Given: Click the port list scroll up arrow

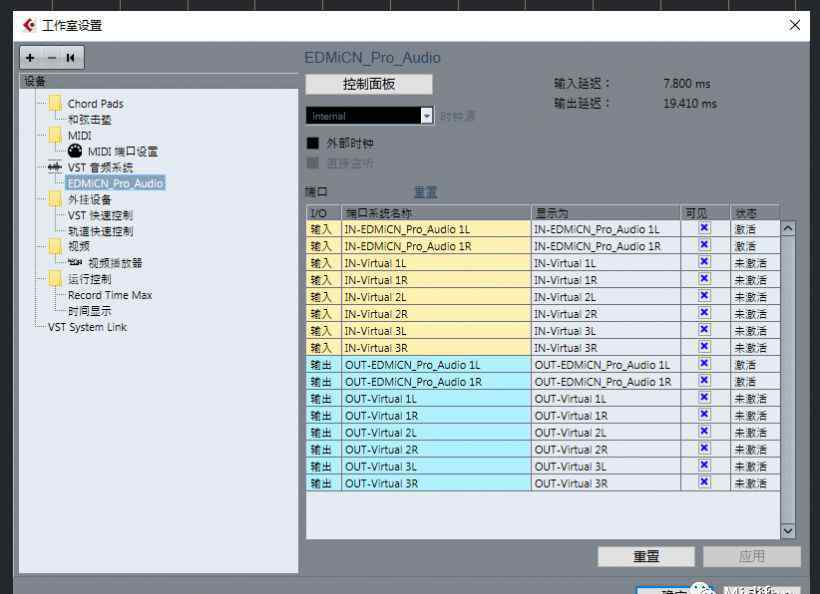Looking at the screenshot, I should coord(788,229).
